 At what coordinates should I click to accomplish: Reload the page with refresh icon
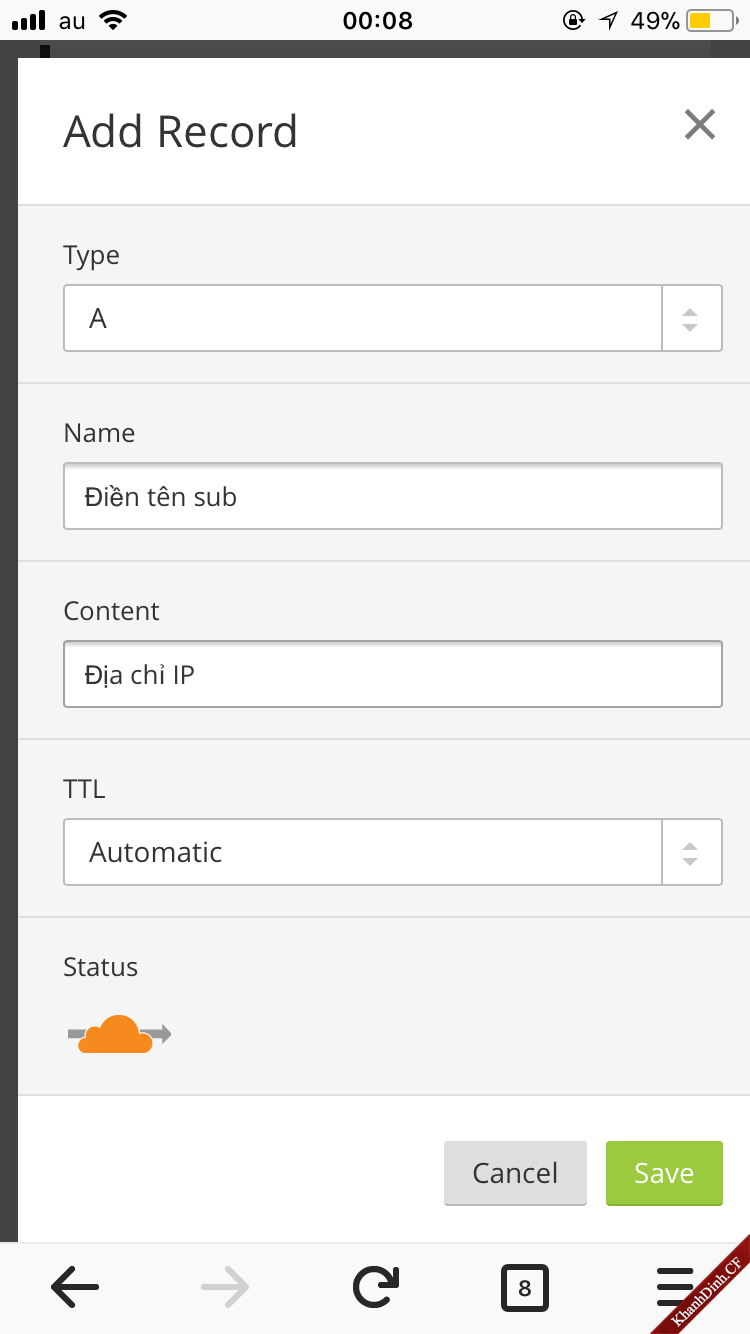tap(375, 1288)
